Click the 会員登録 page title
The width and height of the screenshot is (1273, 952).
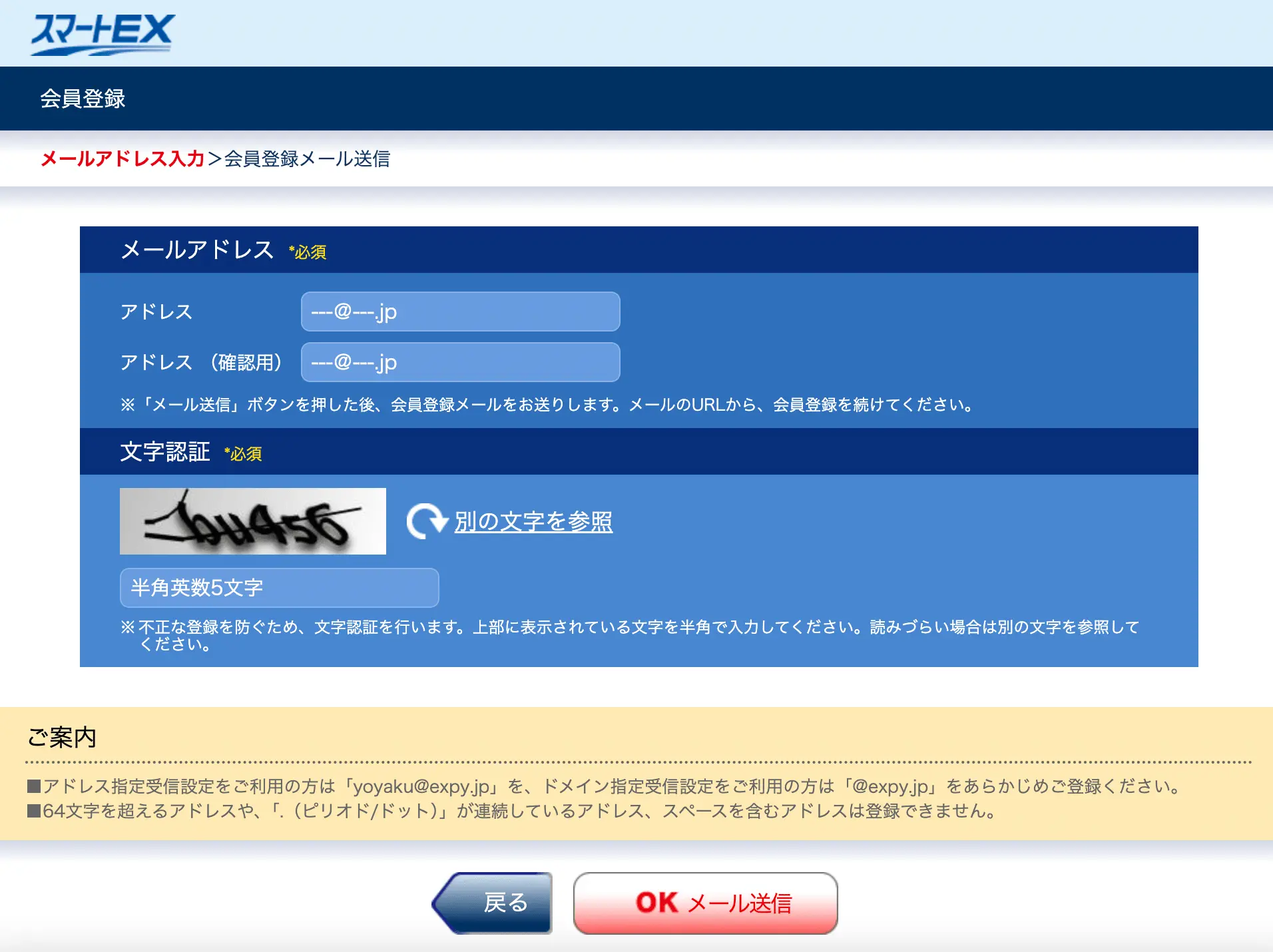pyautogui.click(x=83, y=99)
